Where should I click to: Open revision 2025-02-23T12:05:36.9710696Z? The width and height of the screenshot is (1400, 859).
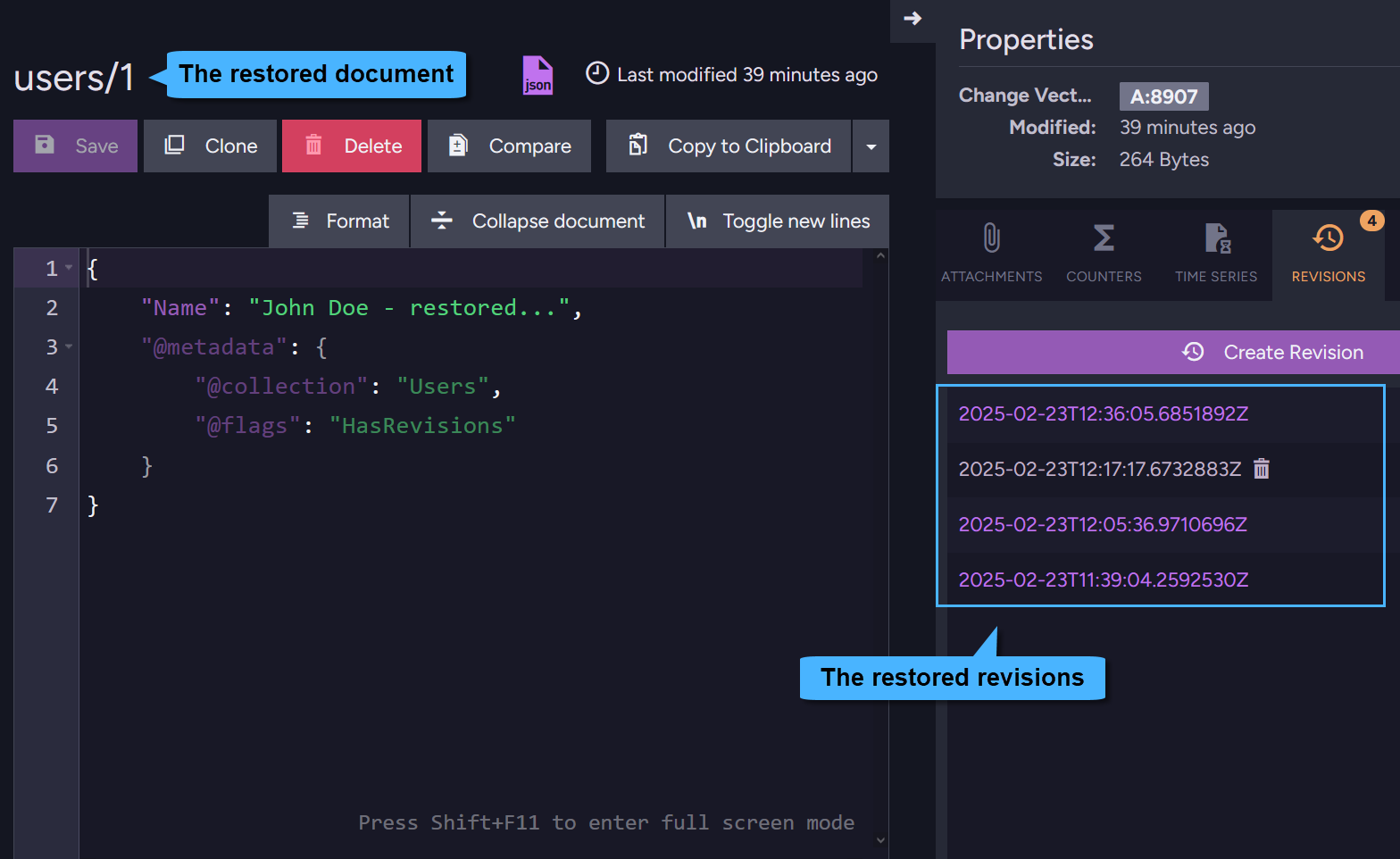pyautogui.click(x=1103, y=525)
